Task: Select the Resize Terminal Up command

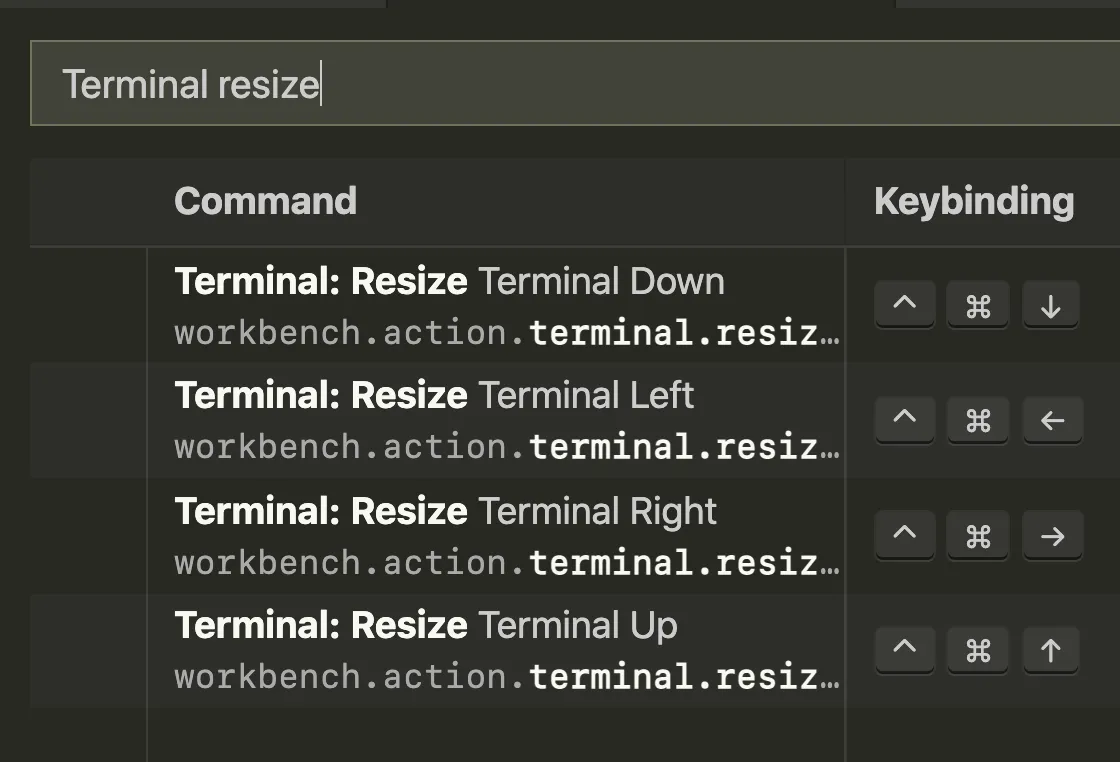Action: pyautogui.click(x=426, y=626)
